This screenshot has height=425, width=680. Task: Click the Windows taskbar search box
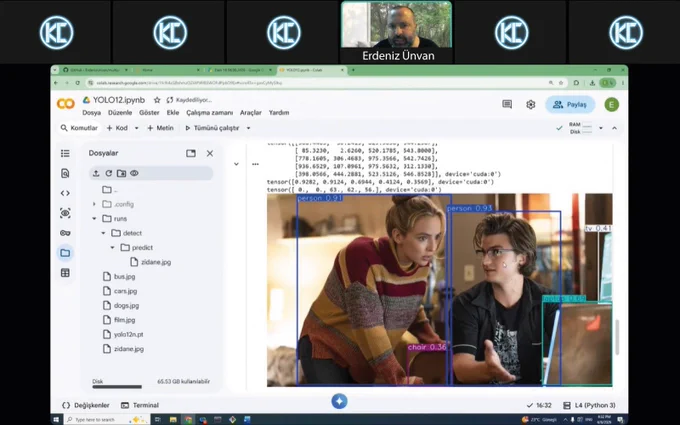pos(106,419)
